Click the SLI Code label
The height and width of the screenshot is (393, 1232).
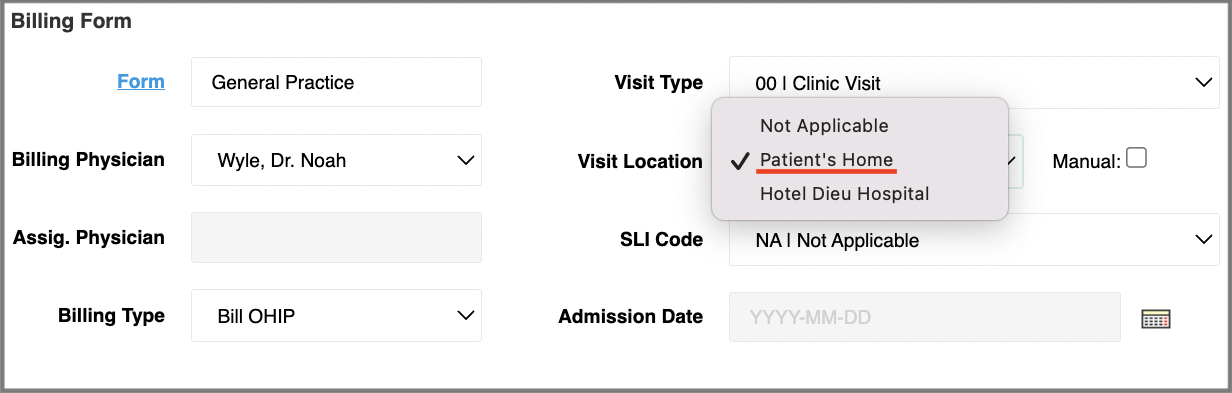(661, 239)
